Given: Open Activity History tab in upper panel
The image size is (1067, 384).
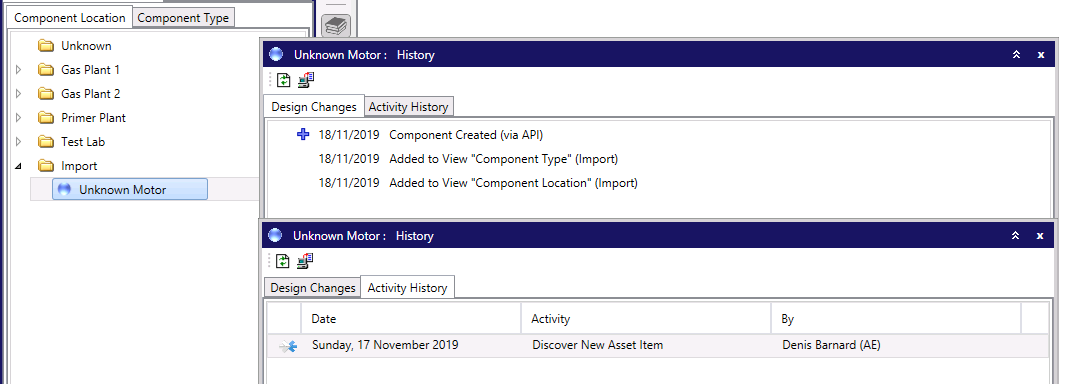Looking at the screenshot, I should (x=408, y=107).
